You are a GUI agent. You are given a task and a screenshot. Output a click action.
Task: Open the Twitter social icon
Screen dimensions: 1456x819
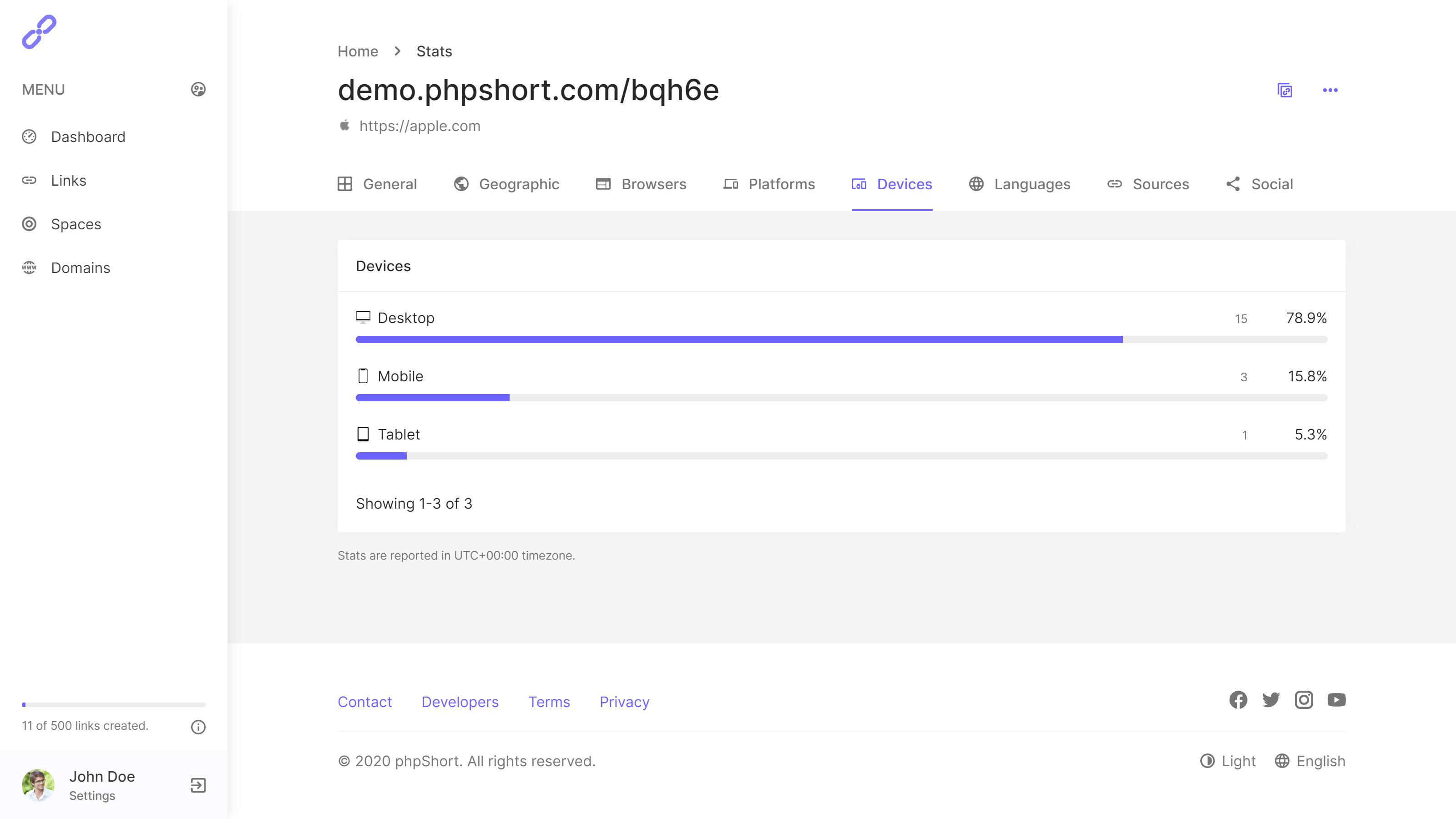click(x=1271, y=700)
